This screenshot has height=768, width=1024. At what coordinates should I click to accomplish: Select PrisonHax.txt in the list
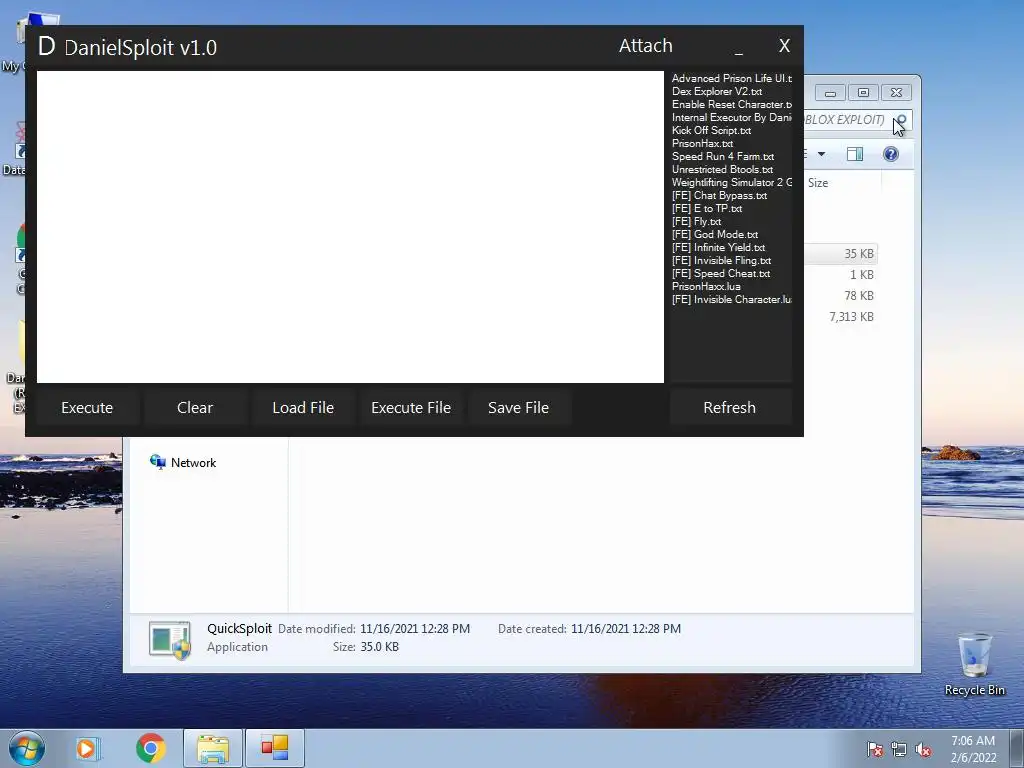(x=703, y=144)
